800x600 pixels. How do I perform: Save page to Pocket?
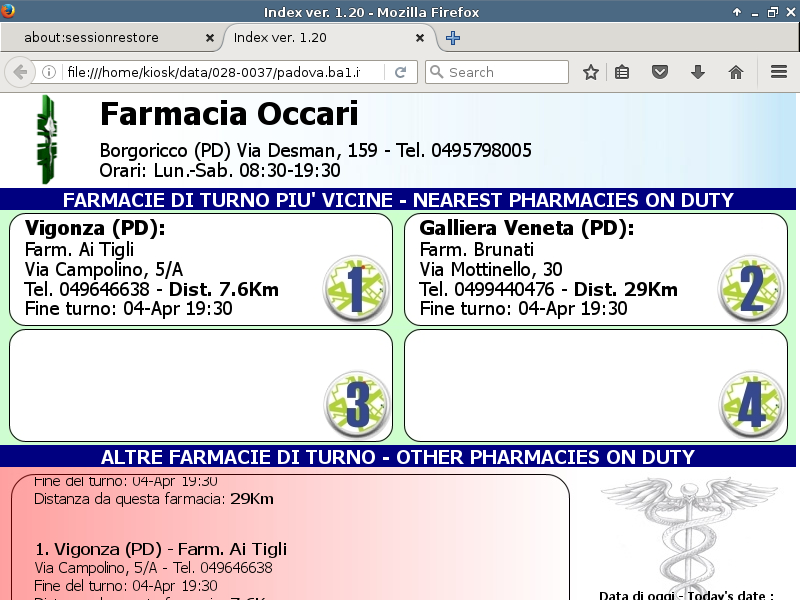(x=660, y=72)
